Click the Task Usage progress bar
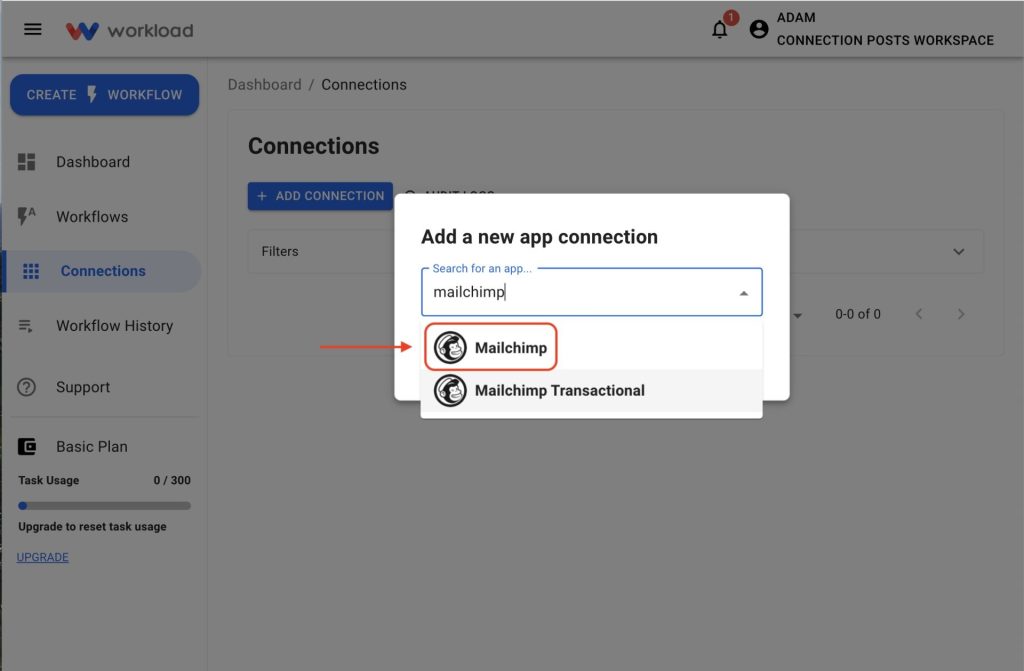 pos(104,505)
